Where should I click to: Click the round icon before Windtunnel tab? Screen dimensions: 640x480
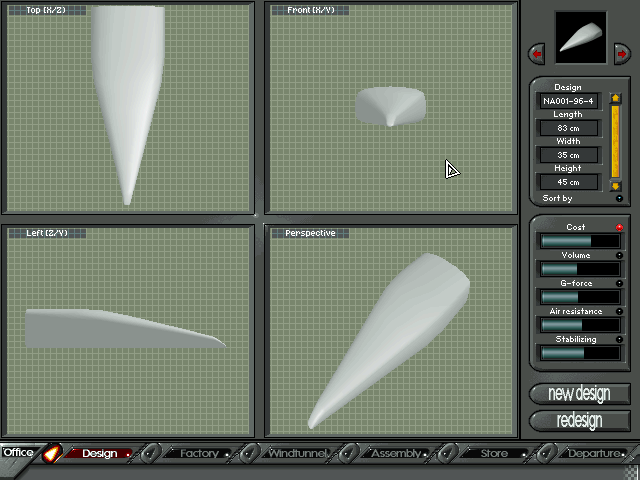tap(250, 453)
